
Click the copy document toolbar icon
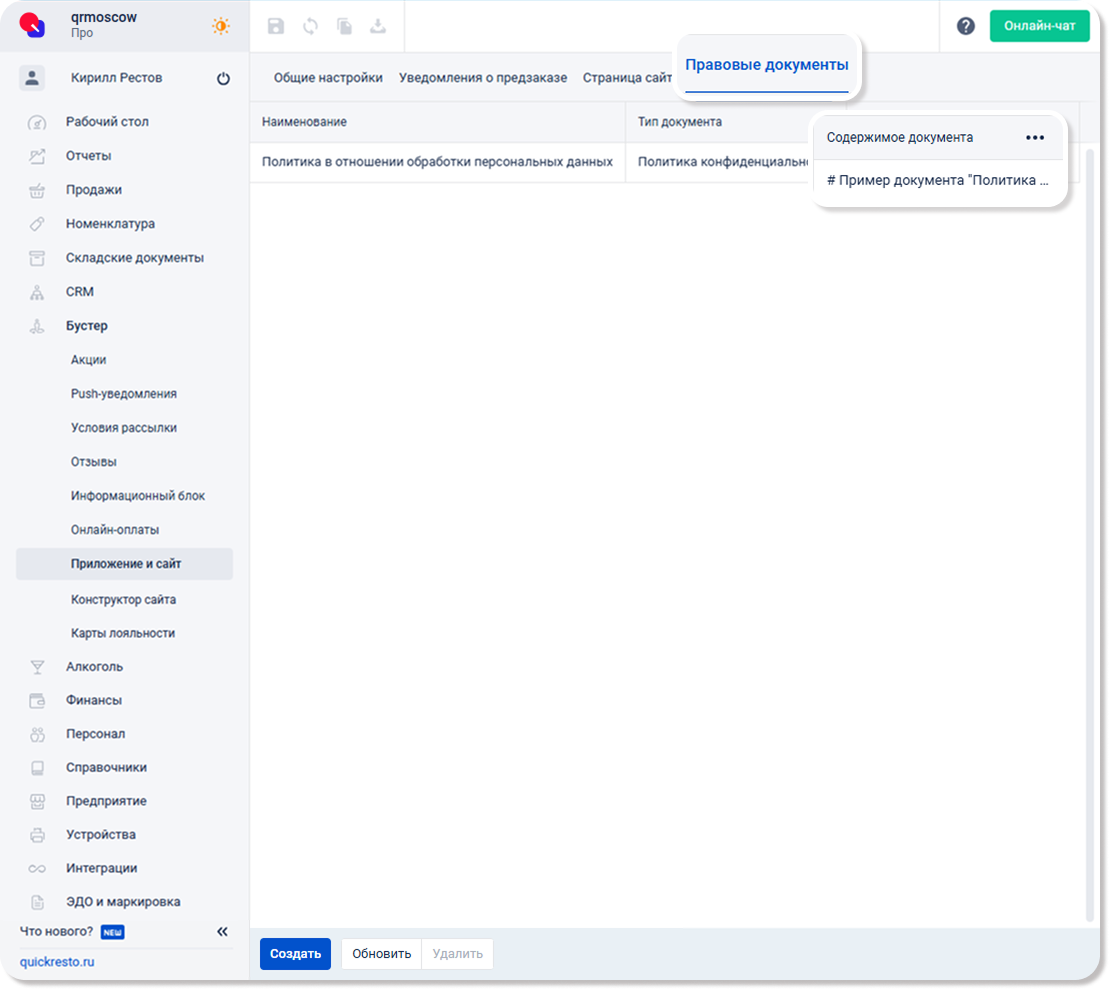pyautogui.click(x=344, y=27)
